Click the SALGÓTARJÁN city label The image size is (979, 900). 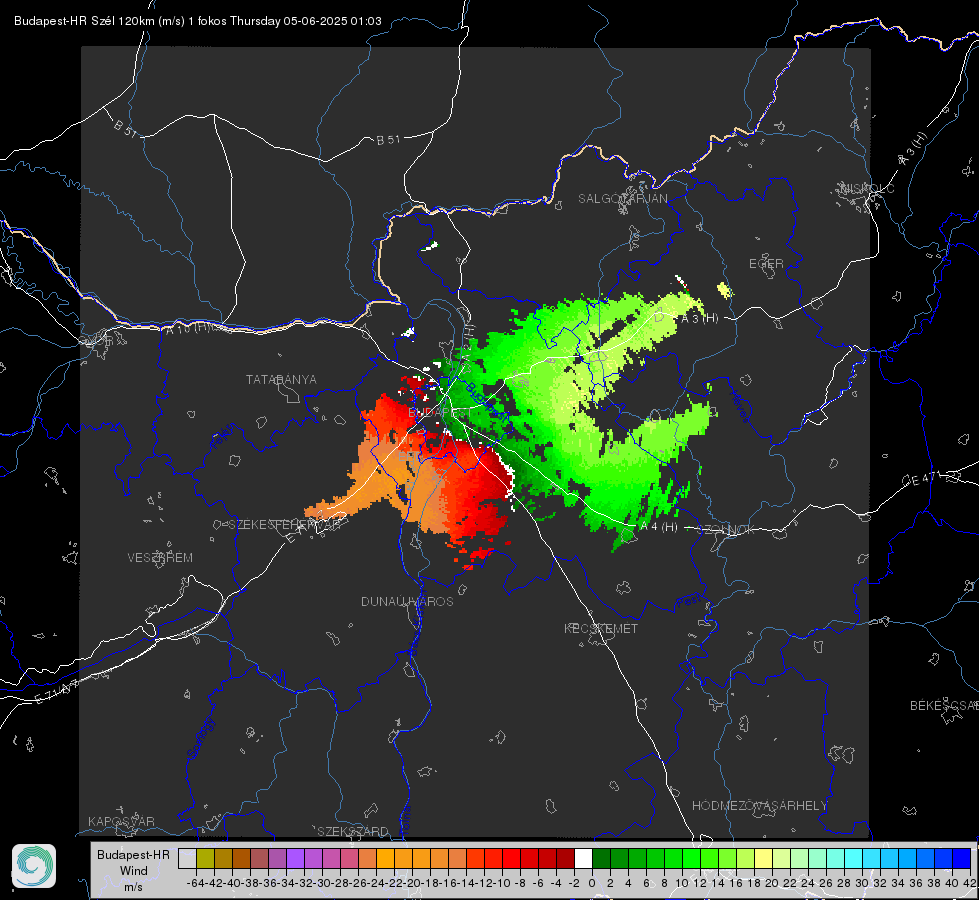[x=622, y=199]
